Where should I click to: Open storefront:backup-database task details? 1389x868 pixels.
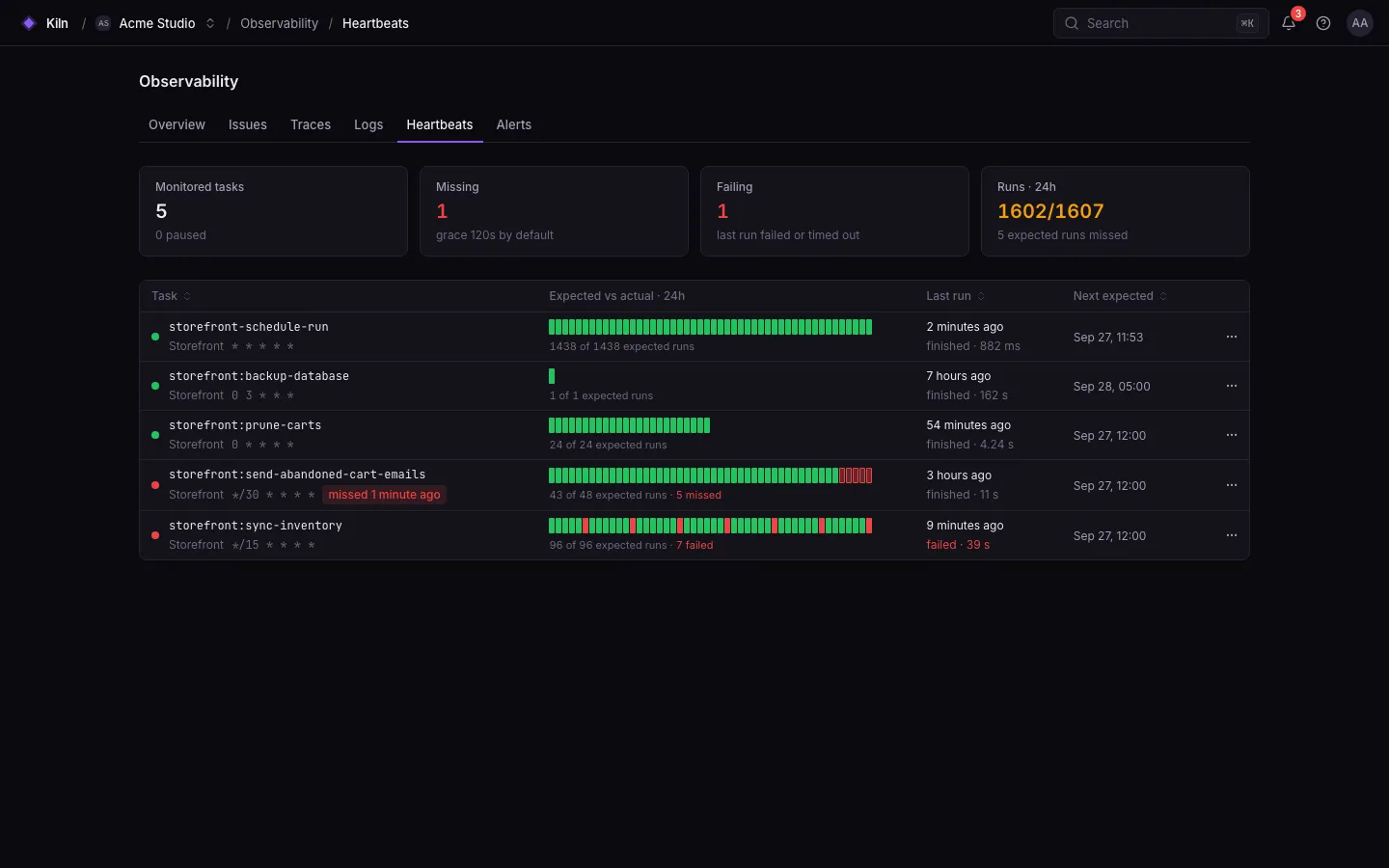(259, 376)
